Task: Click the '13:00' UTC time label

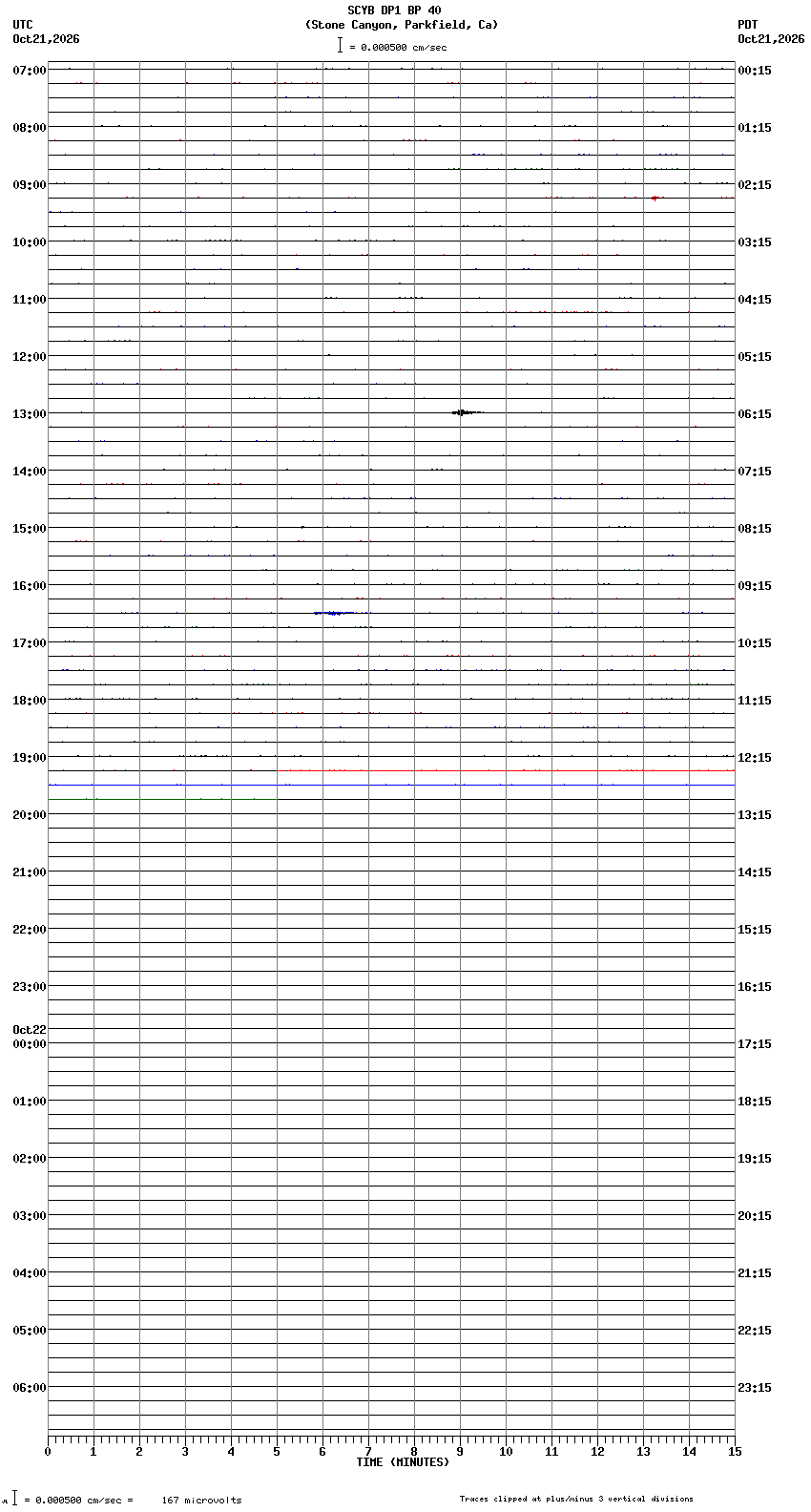Action: click(30, 414)
